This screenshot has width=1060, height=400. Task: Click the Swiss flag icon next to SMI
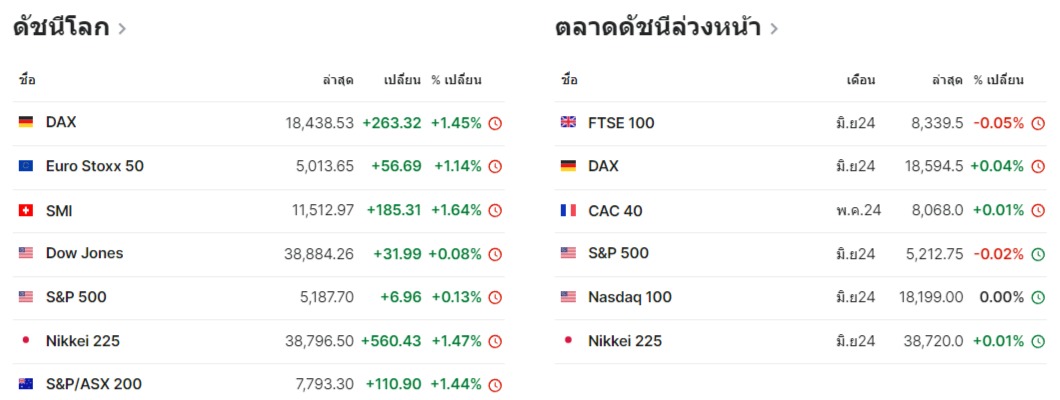click(26, 210)
